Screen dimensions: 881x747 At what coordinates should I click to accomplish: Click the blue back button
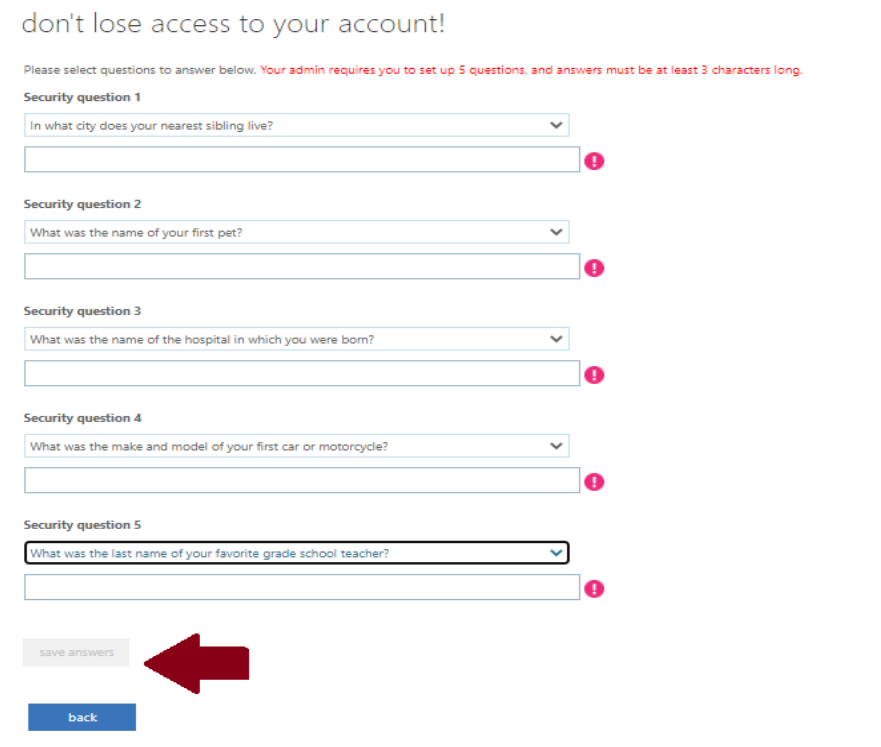tap(82, 717)
